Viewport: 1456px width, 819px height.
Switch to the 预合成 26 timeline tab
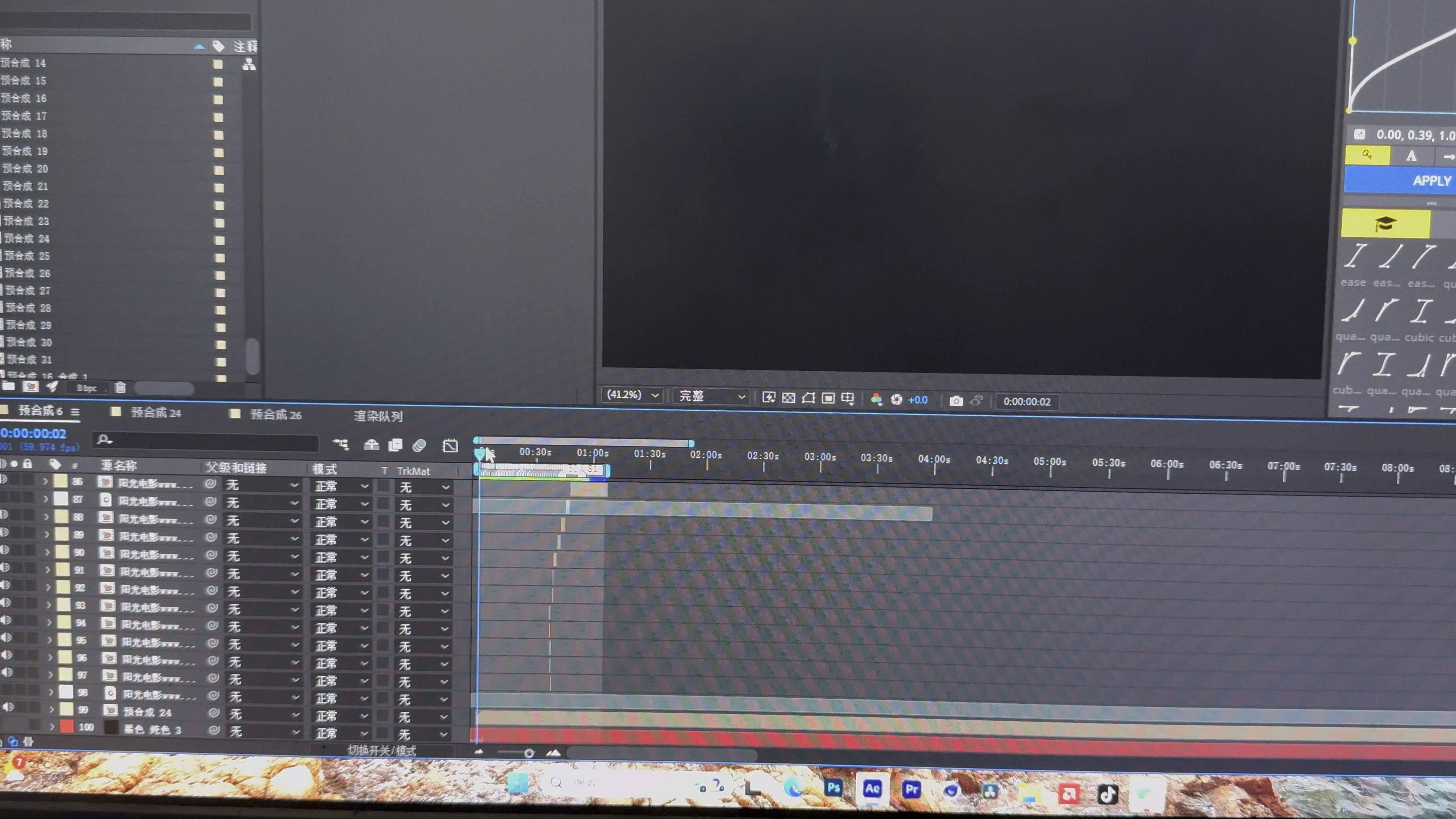(276, 415)
